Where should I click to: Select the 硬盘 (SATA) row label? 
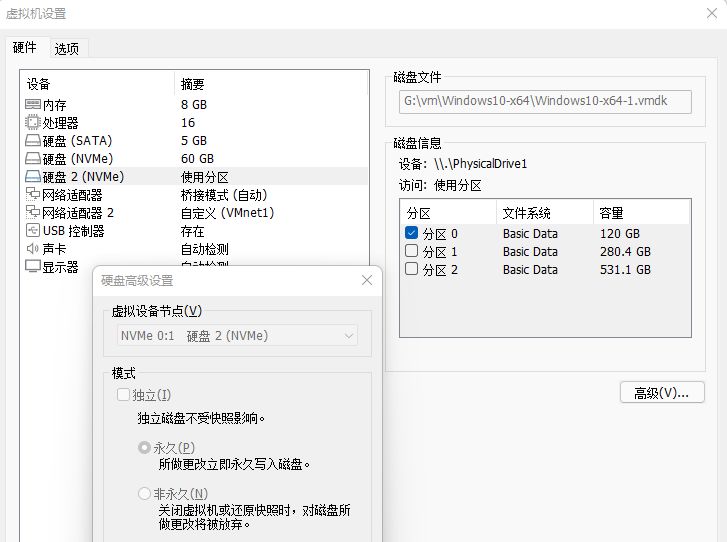(77, 141)
